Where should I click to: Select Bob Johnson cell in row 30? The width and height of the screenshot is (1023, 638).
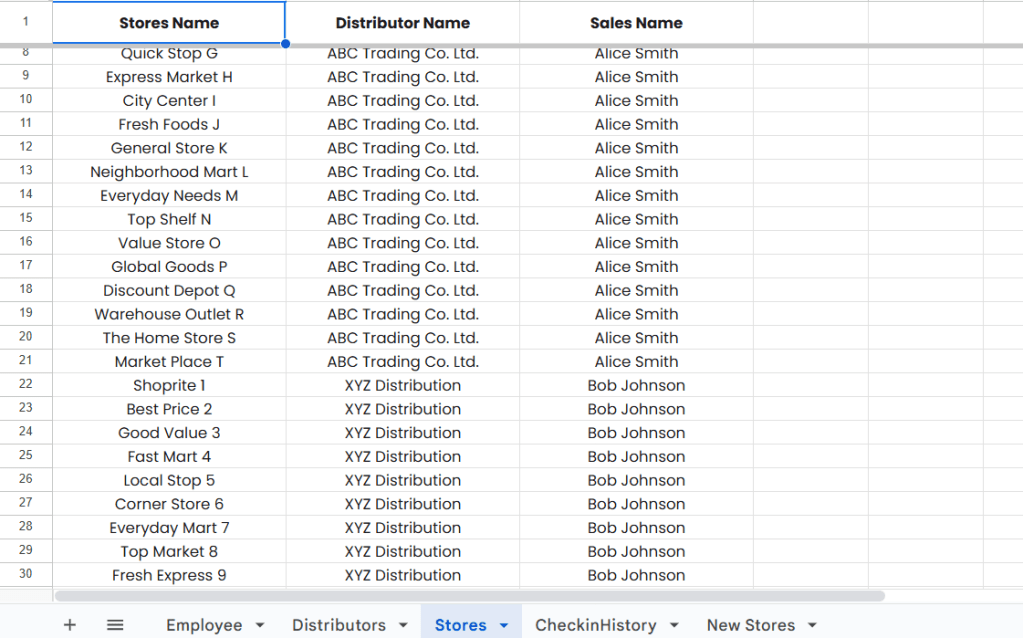[x=636, y=575]
